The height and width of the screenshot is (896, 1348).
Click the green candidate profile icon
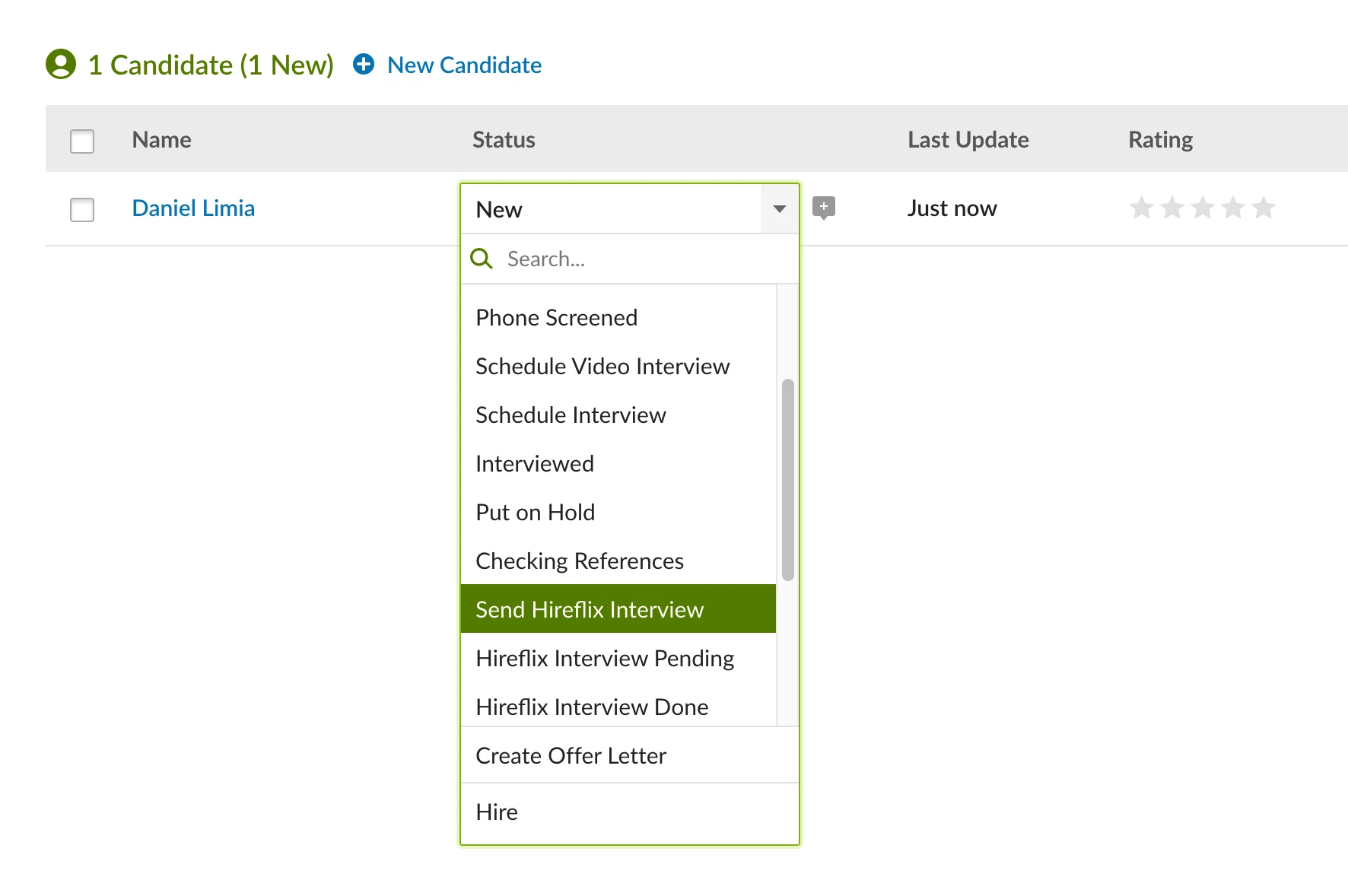(x=61, y=65)
